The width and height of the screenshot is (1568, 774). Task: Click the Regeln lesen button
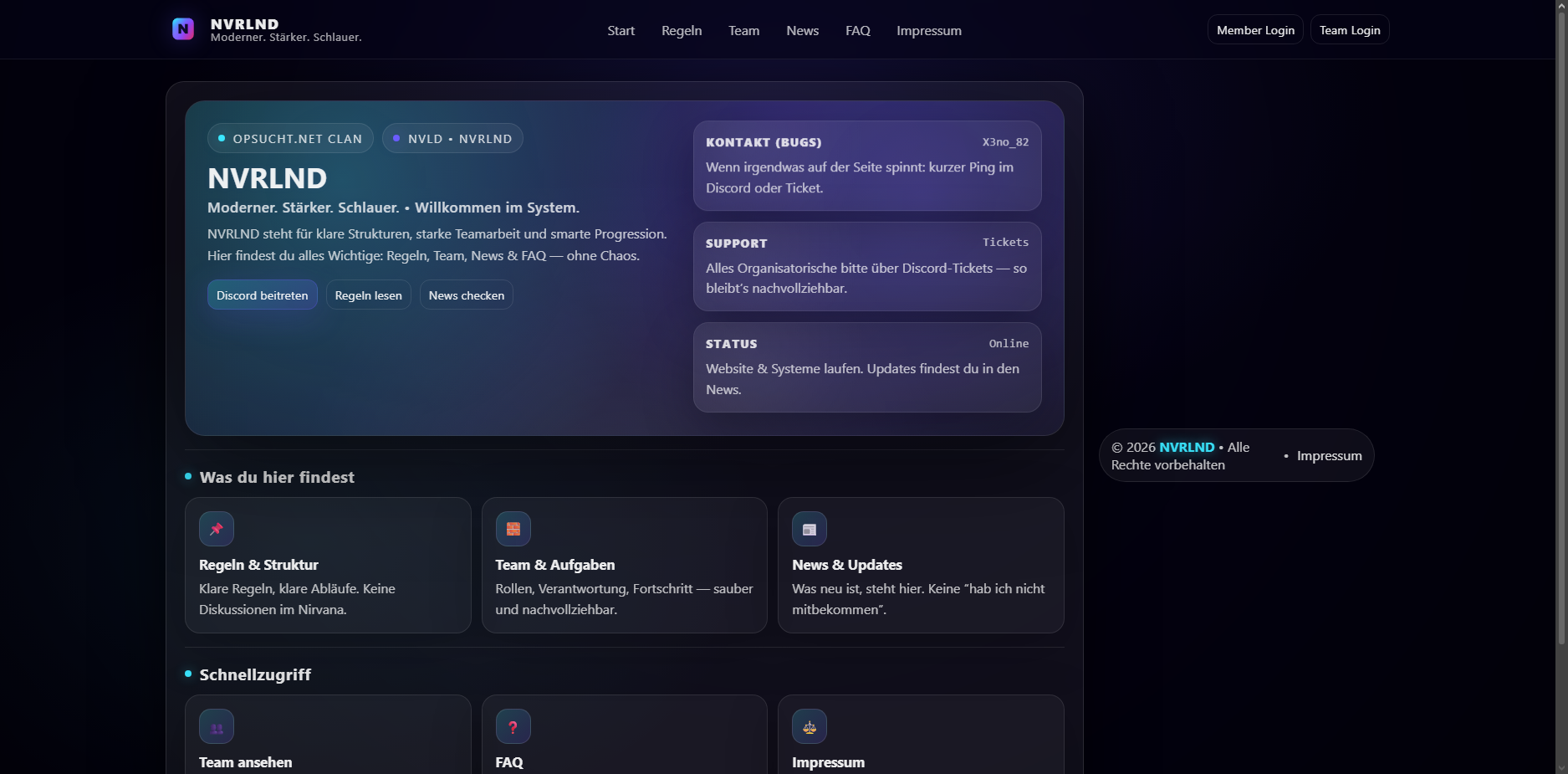[x=368, y=295]
